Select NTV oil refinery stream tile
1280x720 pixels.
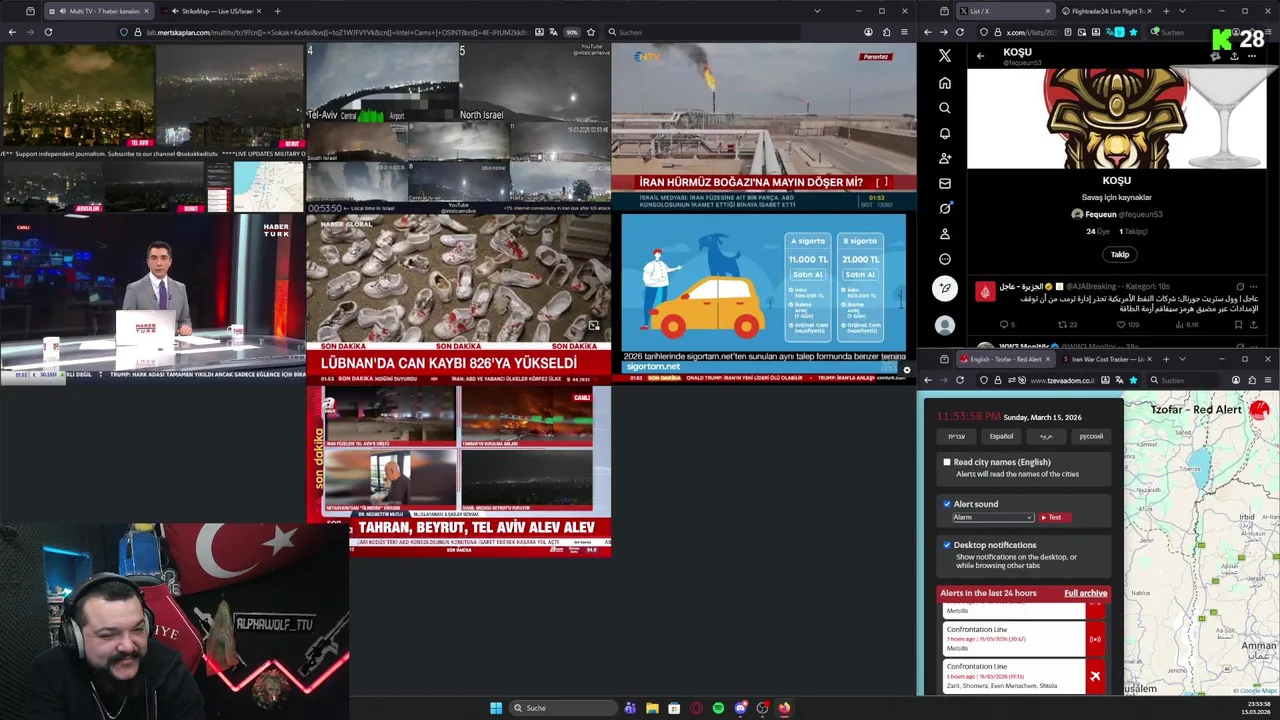point(764,126)
